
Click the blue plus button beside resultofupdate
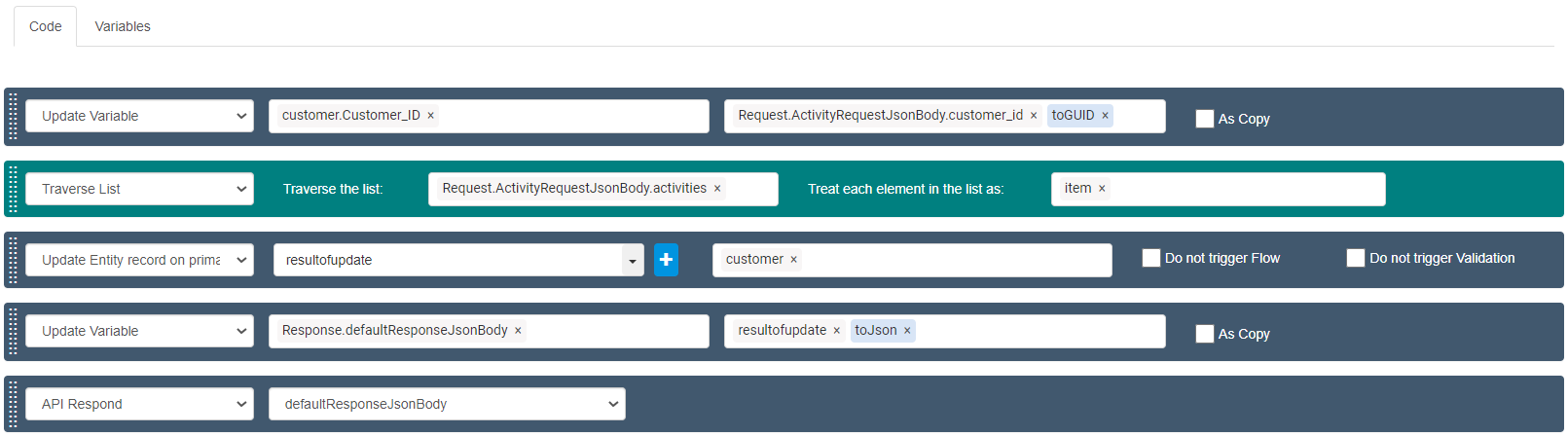pos(666,260)
